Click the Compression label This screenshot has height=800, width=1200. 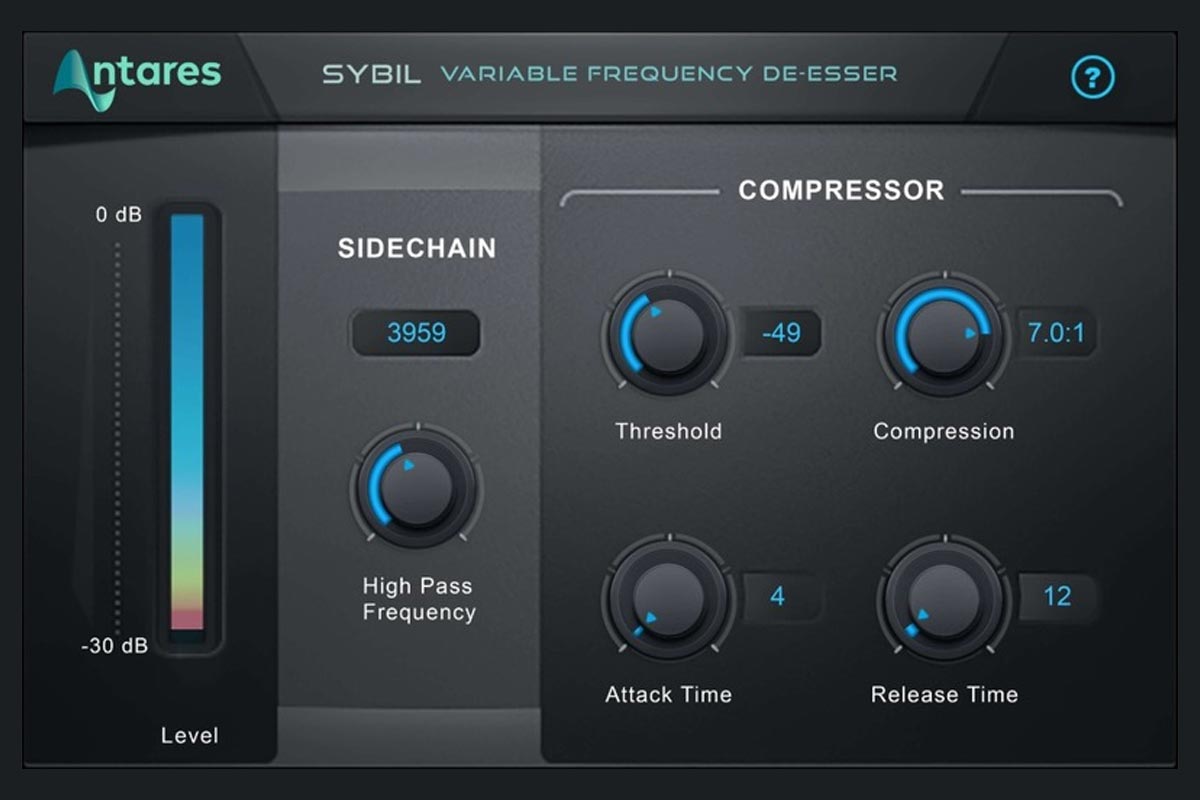pos(943,431)
